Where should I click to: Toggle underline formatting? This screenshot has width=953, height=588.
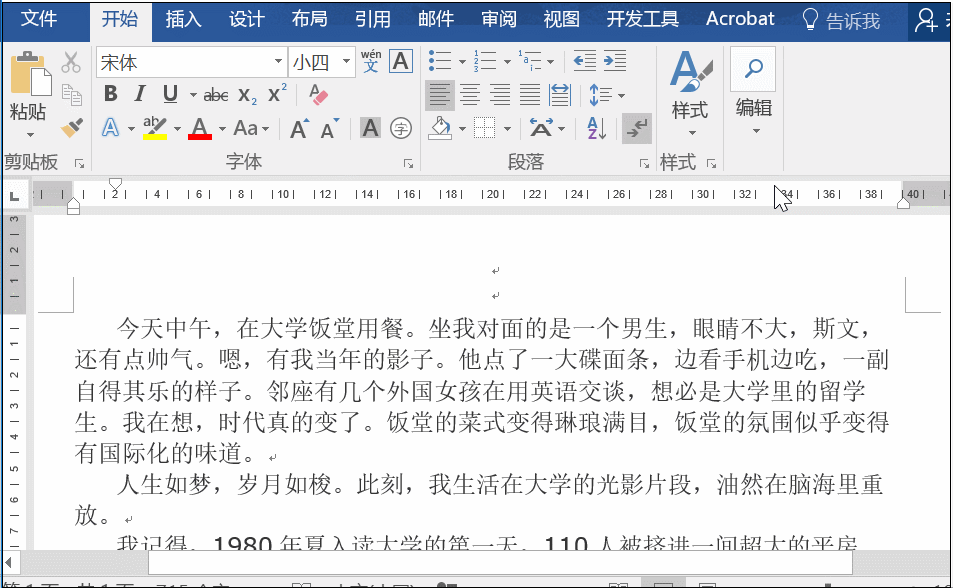pyautogui.click(x=170, y=94)
